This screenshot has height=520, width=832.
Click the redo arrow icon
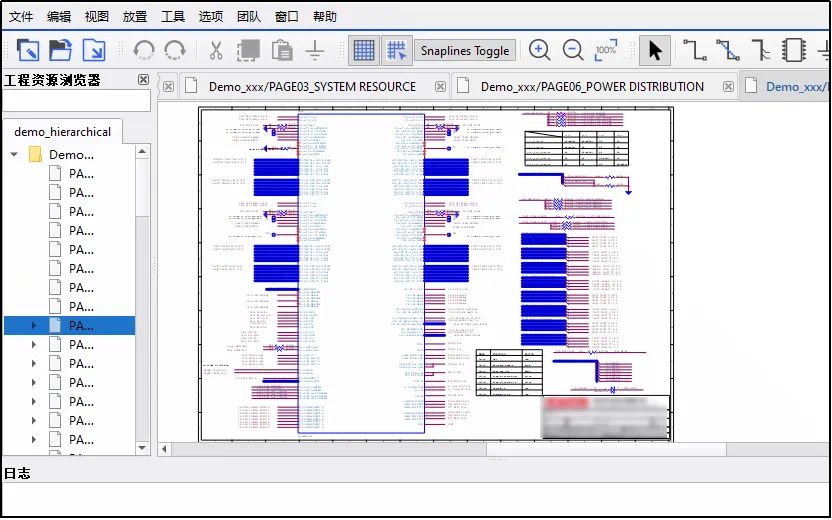[x=175, y=50]
